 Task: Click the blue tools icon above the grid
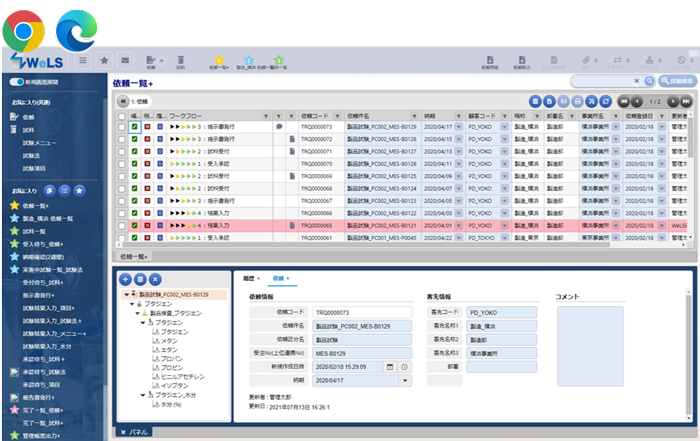click(x=592, y=102)
